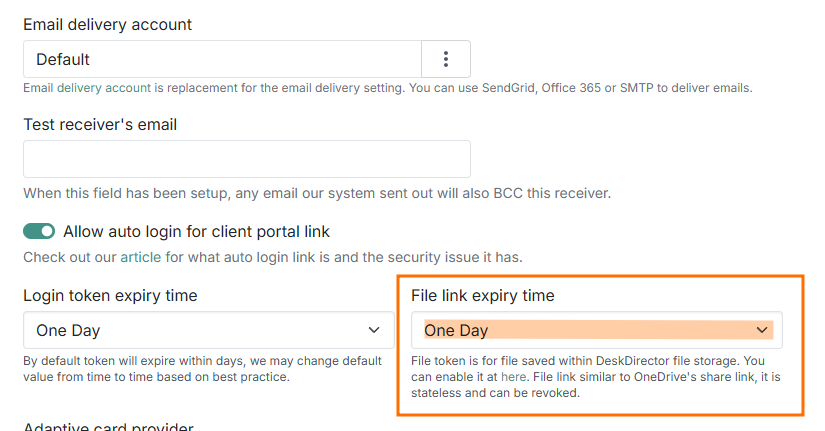Viewport: 825px width, 431px height.
Task: Click the 'Adaptive card provider' section label
Action: 108,427
